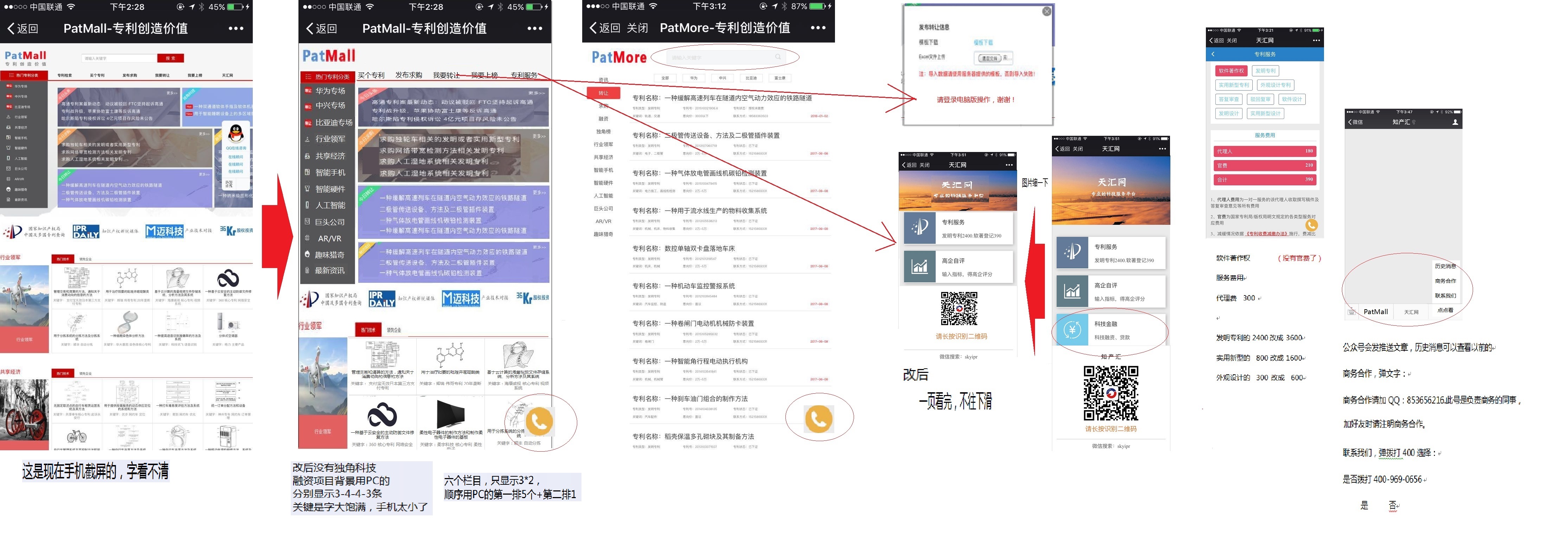
Task: Open the three-dot menu in the second PatMall header
Action: tap(534, 28)
